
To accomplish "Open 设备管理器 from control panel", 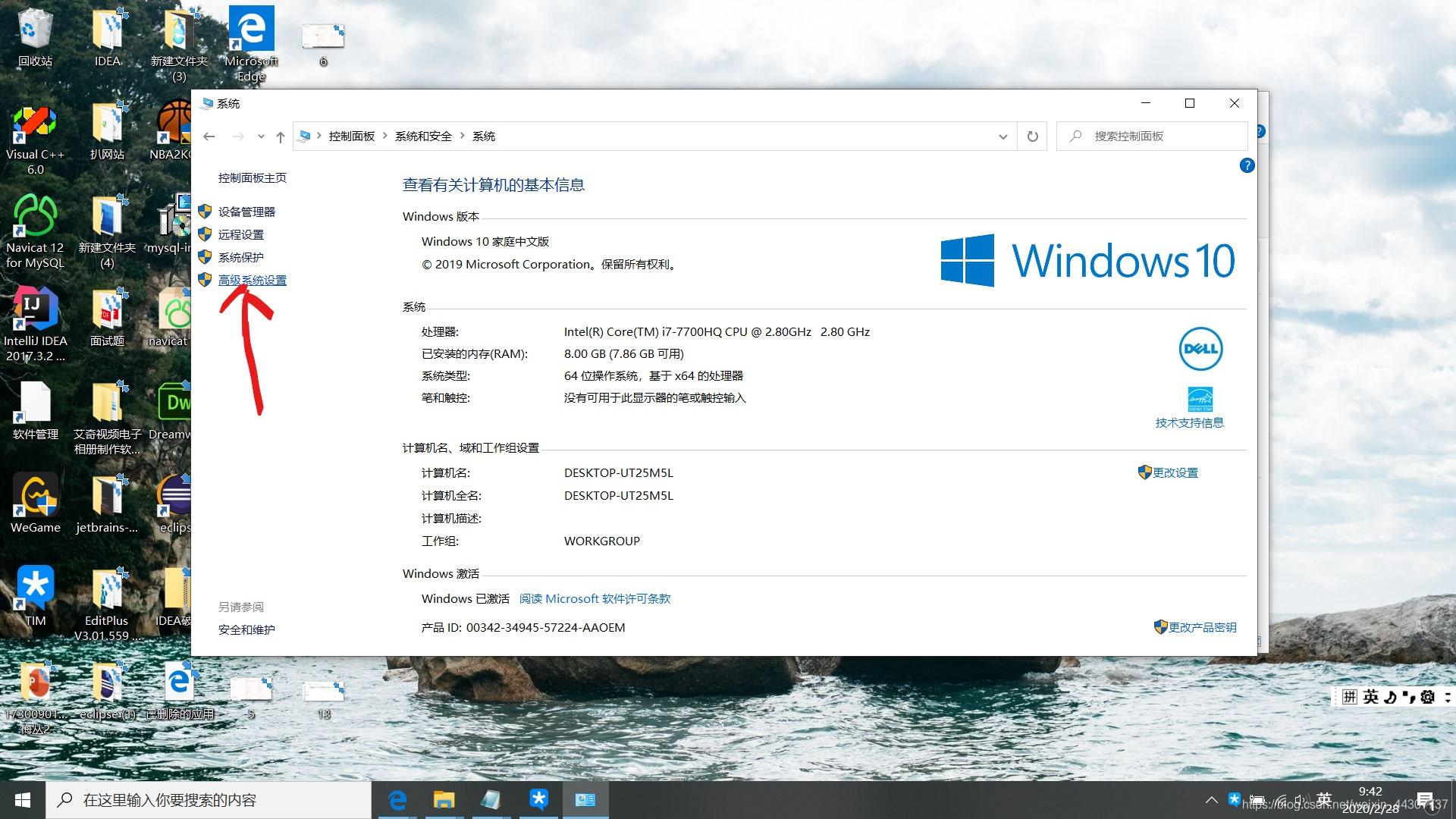I will pyautogui.click(x=247, y=211).
